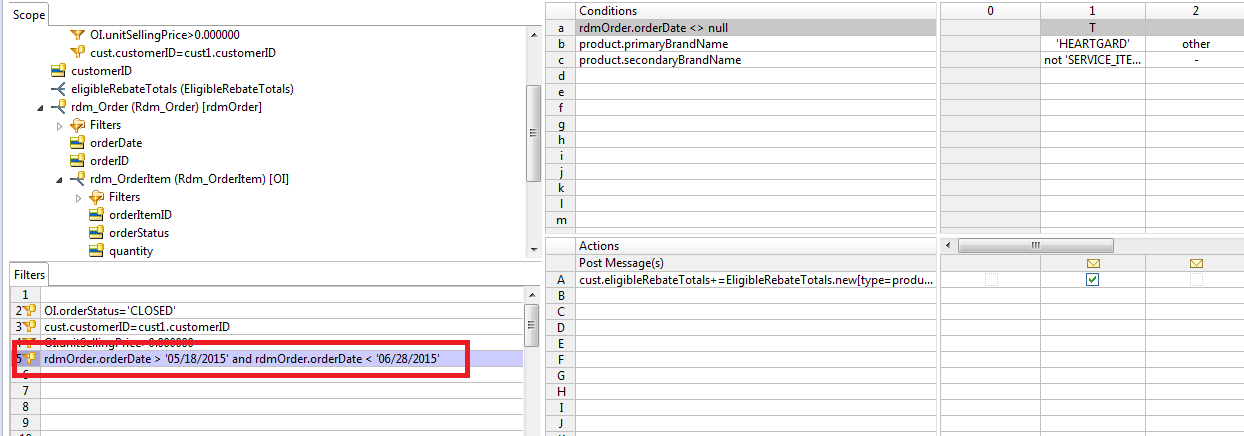Click left arrow of rules horizontal scrollbar
Viewport: 1244px width, 436px height.
coord(949,245)
